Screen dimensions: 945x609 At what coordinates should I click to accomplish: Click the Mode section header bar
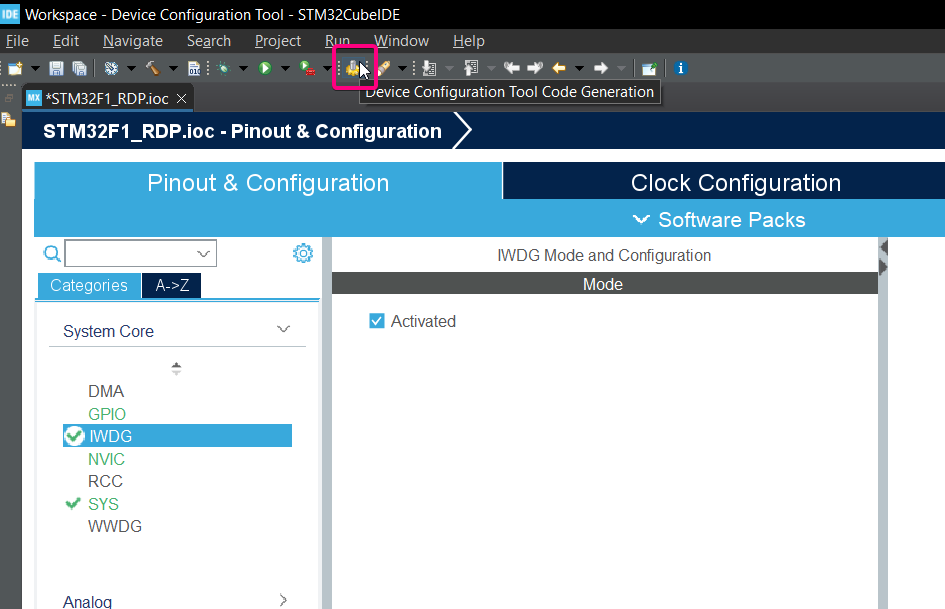pyautogui.click(x=605, y=284)
